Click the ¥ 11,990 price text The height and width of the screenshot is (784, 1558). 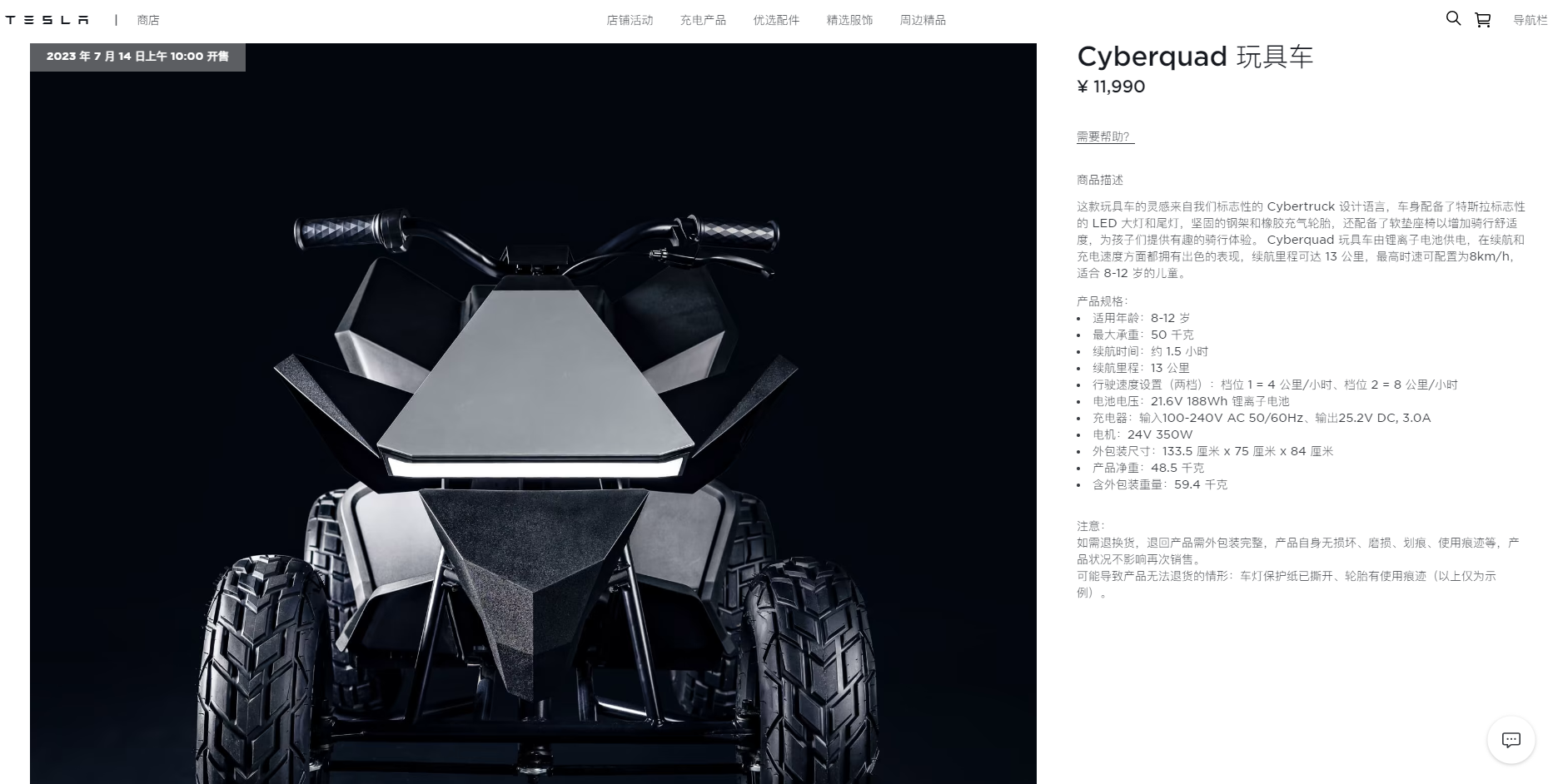[1111, 87]
